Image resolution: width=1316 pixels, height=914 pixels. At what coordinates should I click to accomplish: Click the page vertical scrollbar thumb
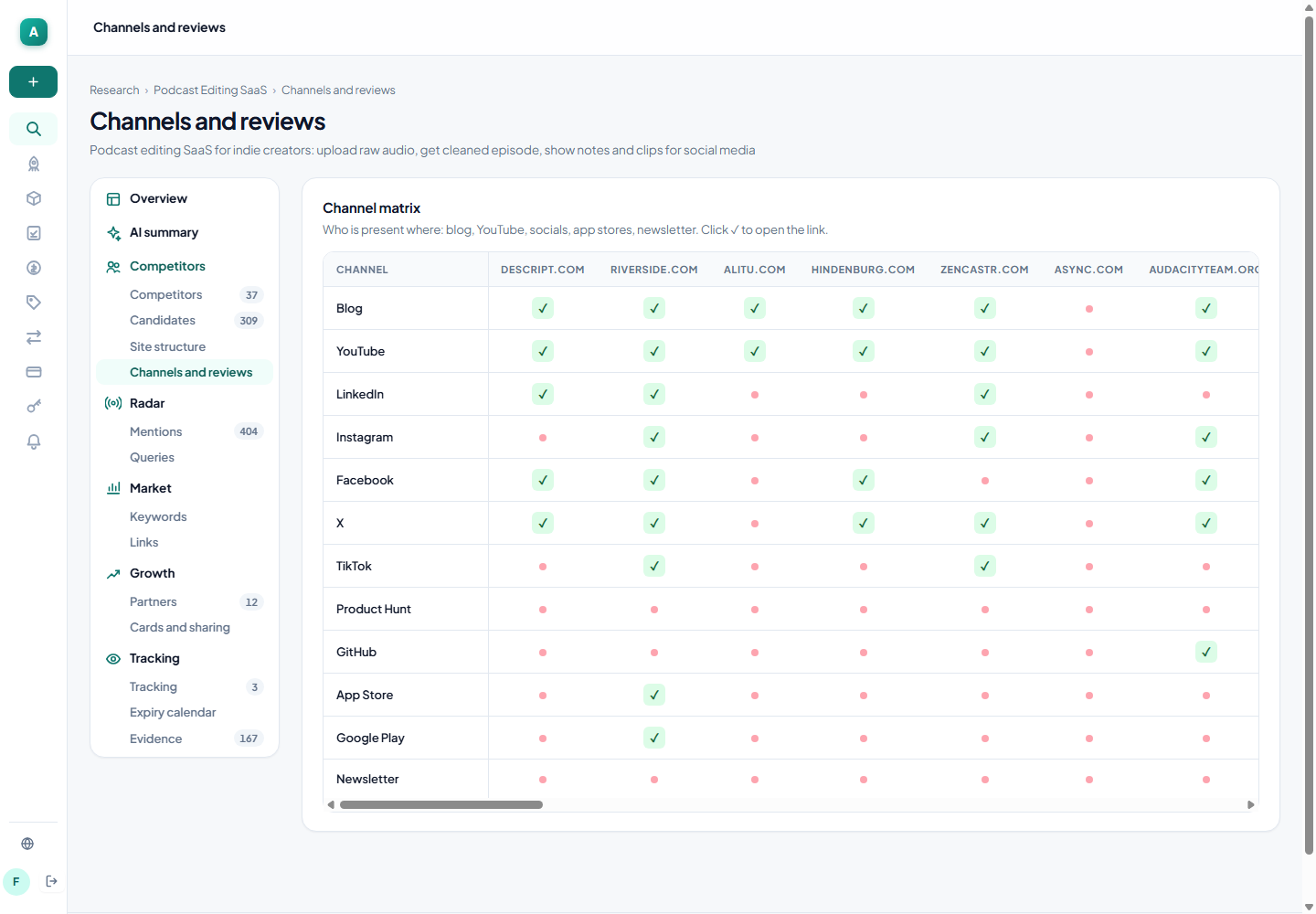tap(1309, 434)
